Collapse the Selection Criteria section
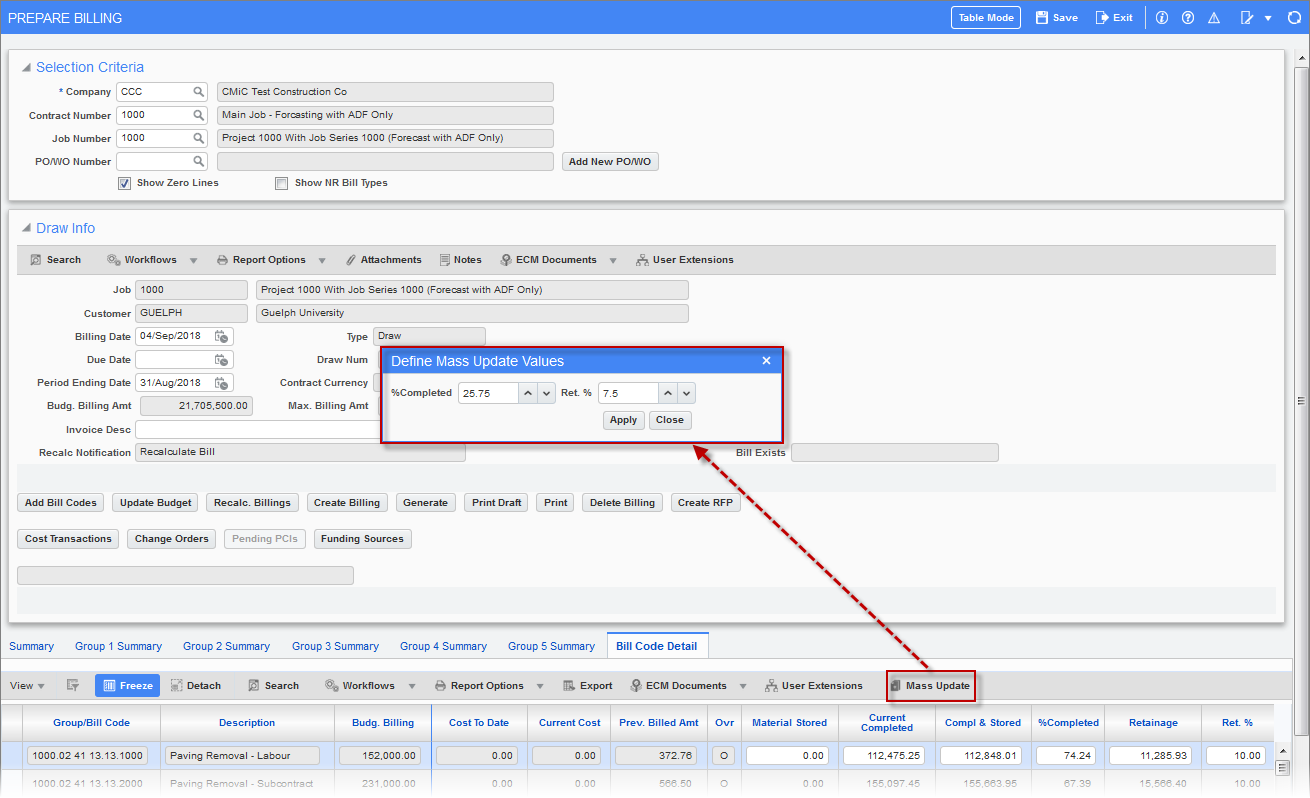Screen dimensions: 1310x798 tap(26, 68)
